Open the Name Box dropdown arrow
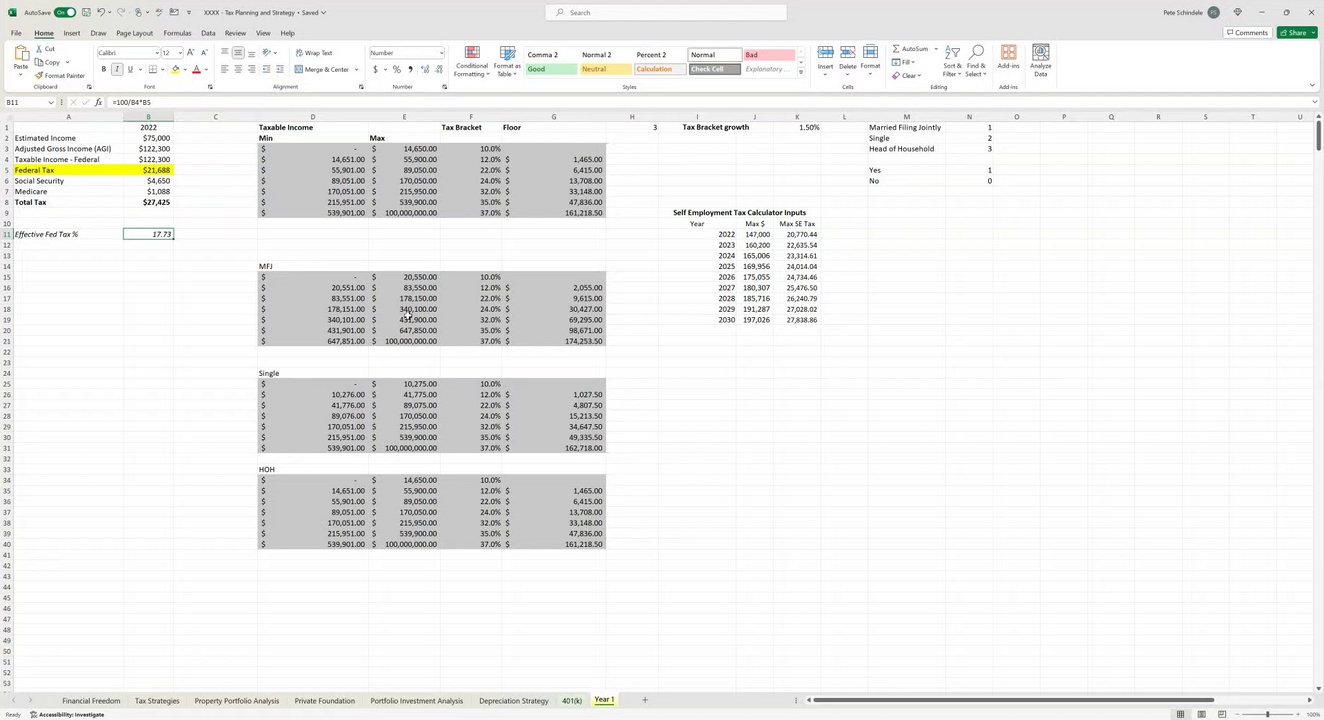The width and height of the screenshot is (1324, 720). (51, 102)
